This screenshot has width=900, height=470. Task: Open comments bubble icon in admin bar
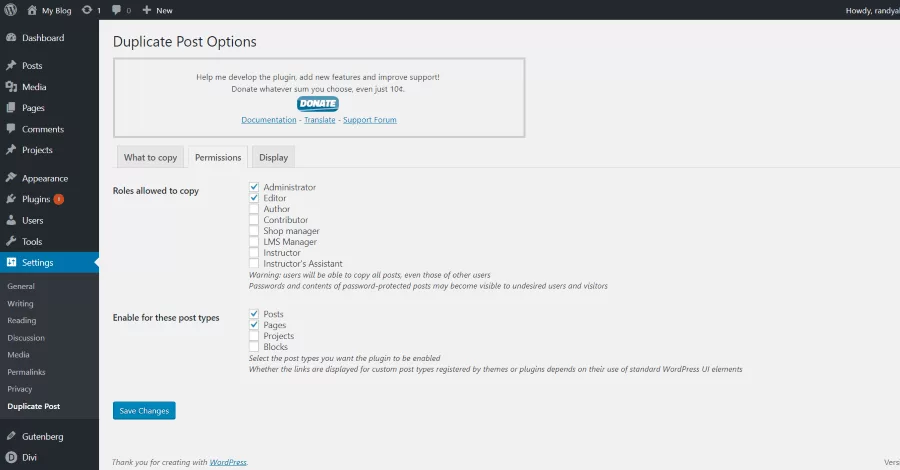click(x=117, y=10)
